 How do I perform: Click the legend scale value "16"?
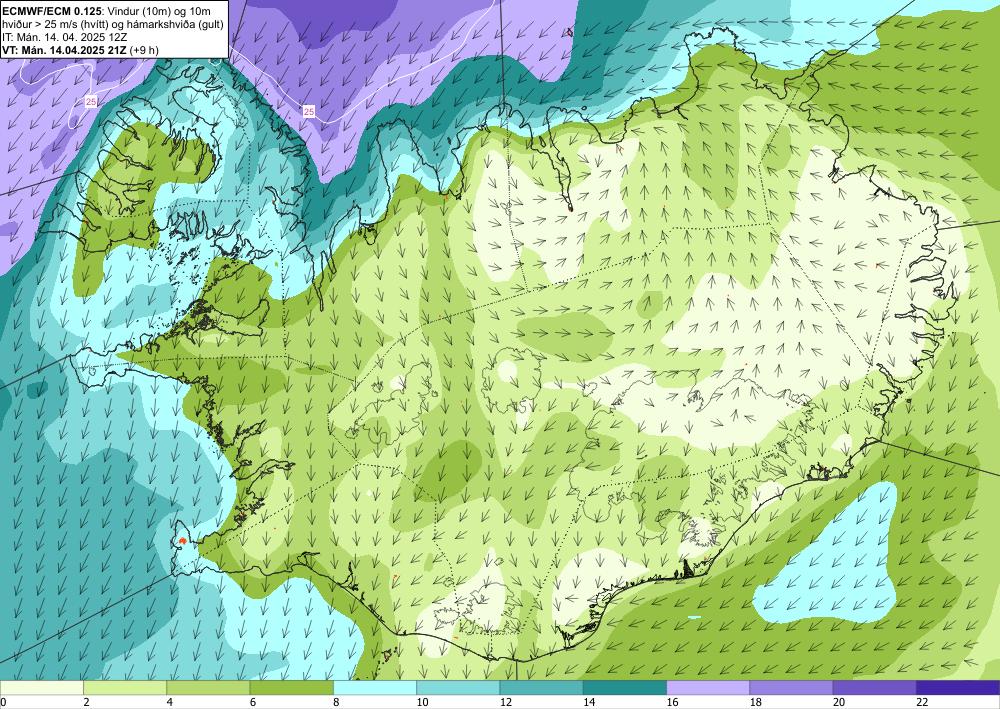click(x=673, y=702)
